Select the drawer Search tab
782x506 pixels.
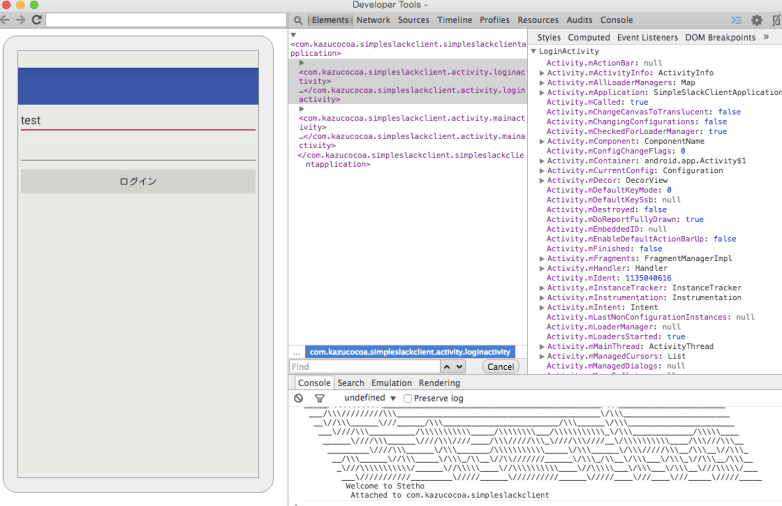click(x=351, y=383)
